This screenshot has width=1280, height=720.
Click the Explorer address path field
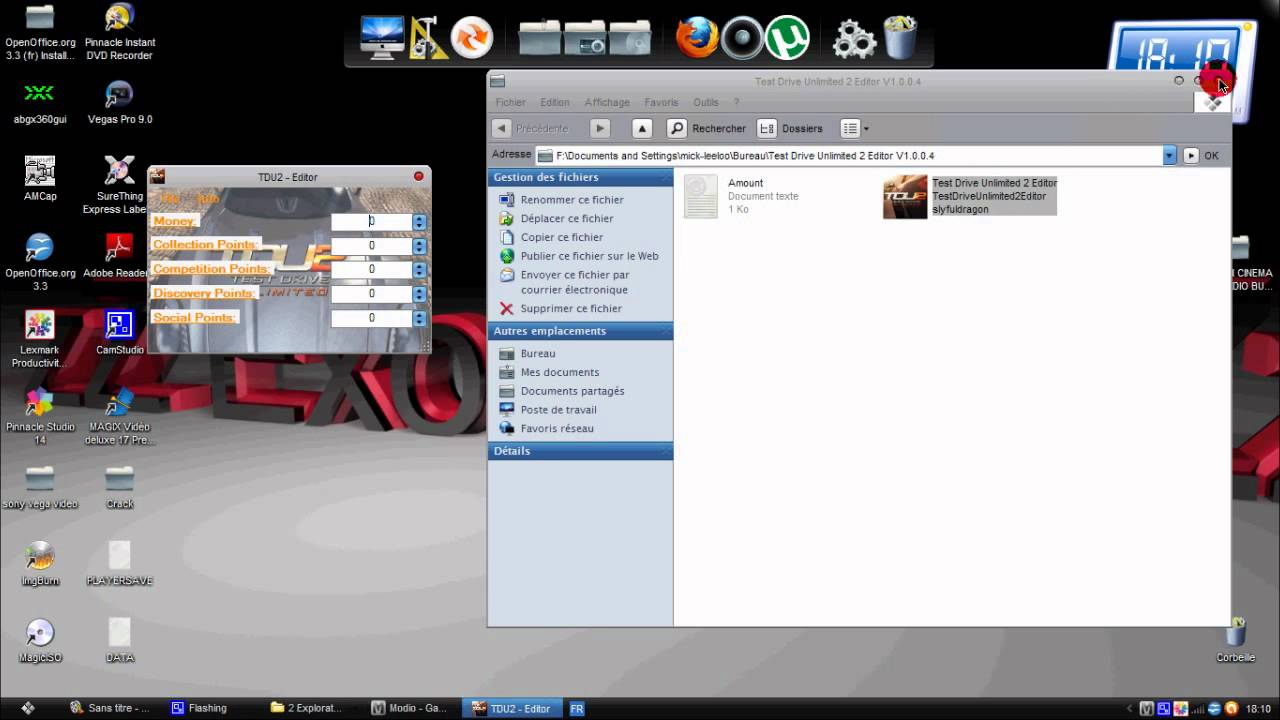tap(848, 156)
